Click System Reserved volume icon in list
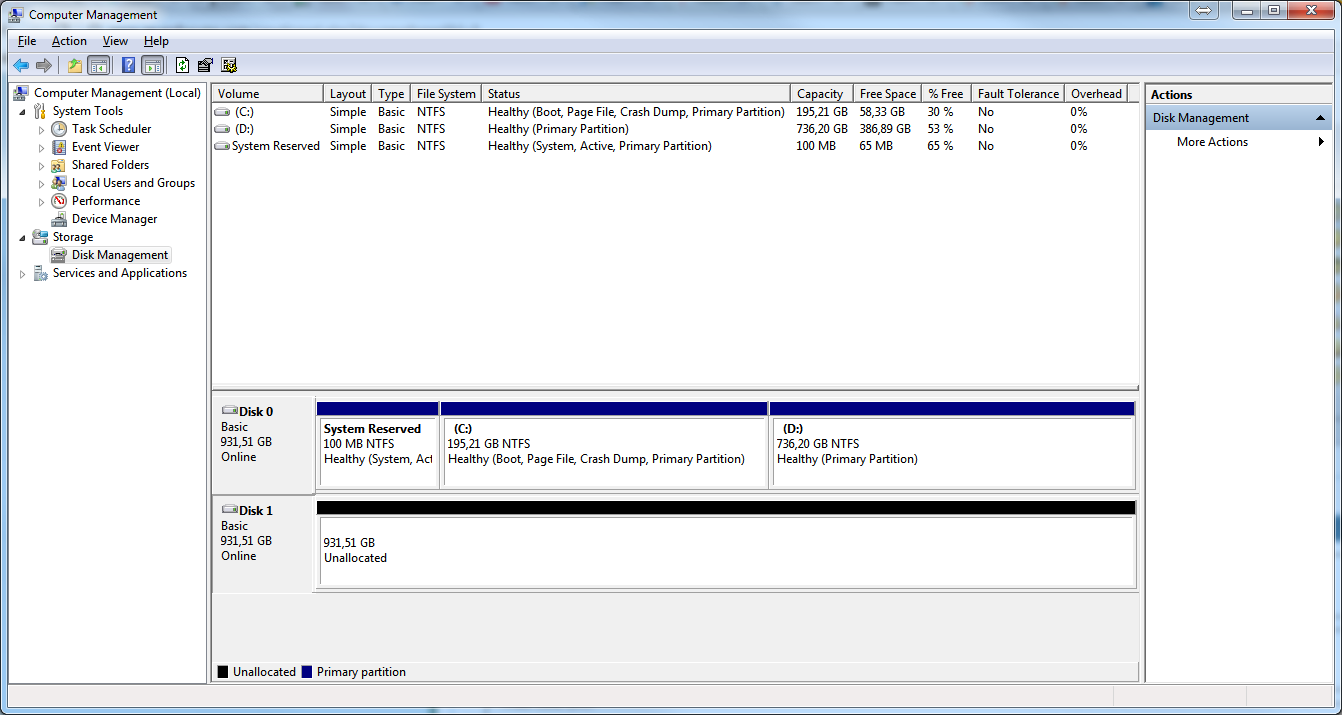The width and height of the screenshot is (1342, 715). click(x=222, y=146)
